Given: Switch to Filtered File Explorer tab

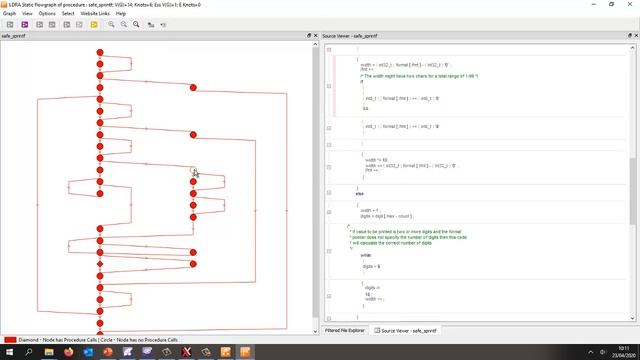Looking at the screenshot, I should 345,331.
